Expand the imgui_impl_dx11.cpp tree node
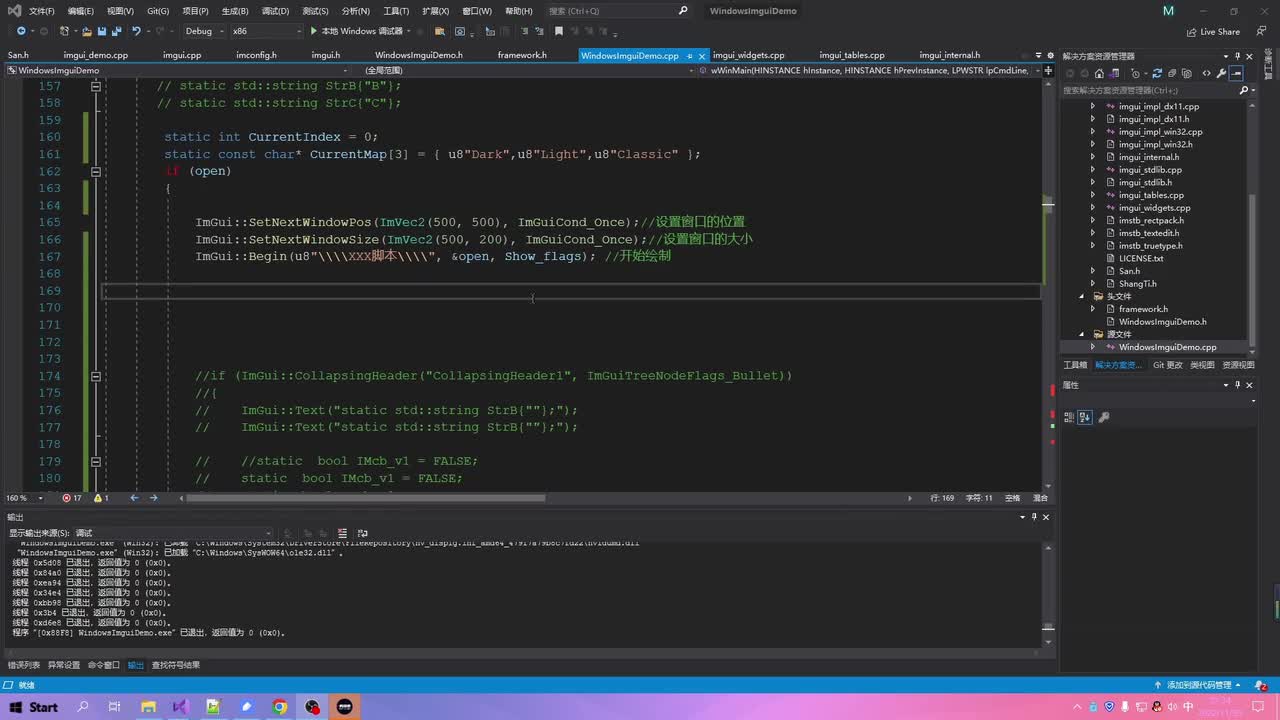Viewport: 1280px width, 720px height. [x=1093, y=106]
